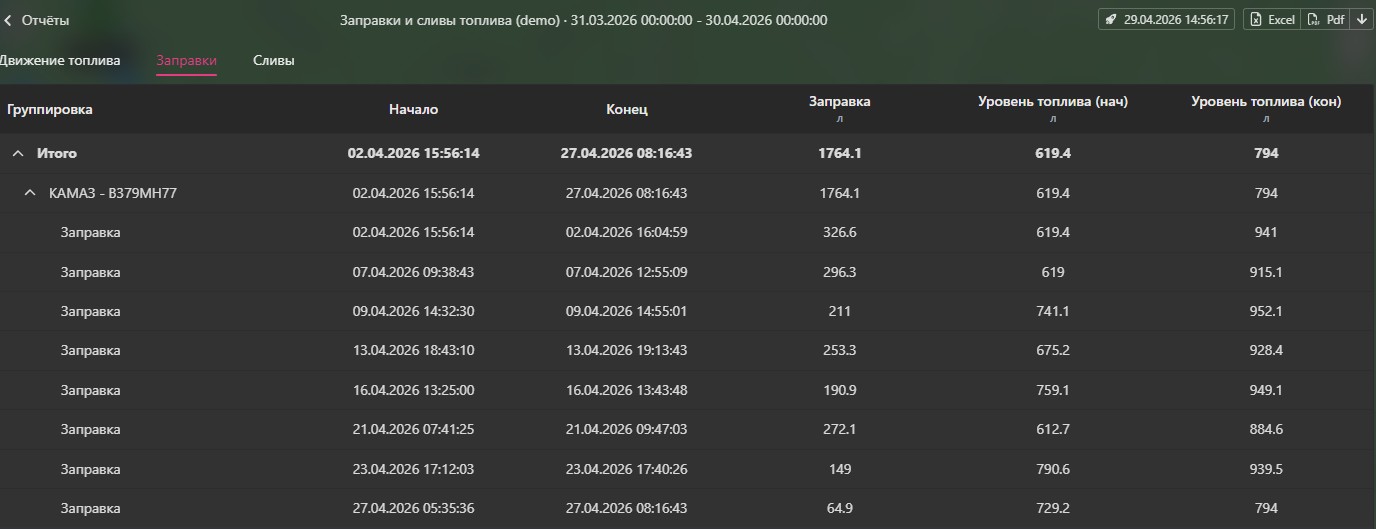Select the Заправки tab
1376x529 pixels.
(x=186, y=61)
